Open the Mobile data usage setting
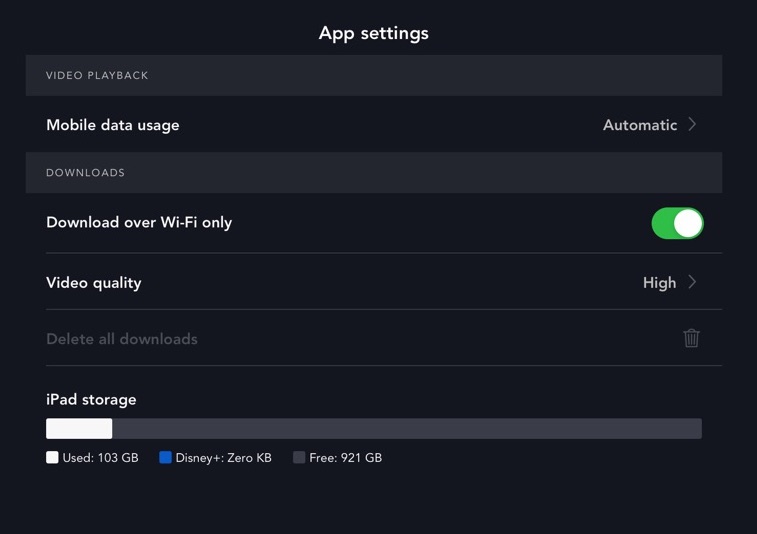757x534 pixels. click(x=113, y=125)
